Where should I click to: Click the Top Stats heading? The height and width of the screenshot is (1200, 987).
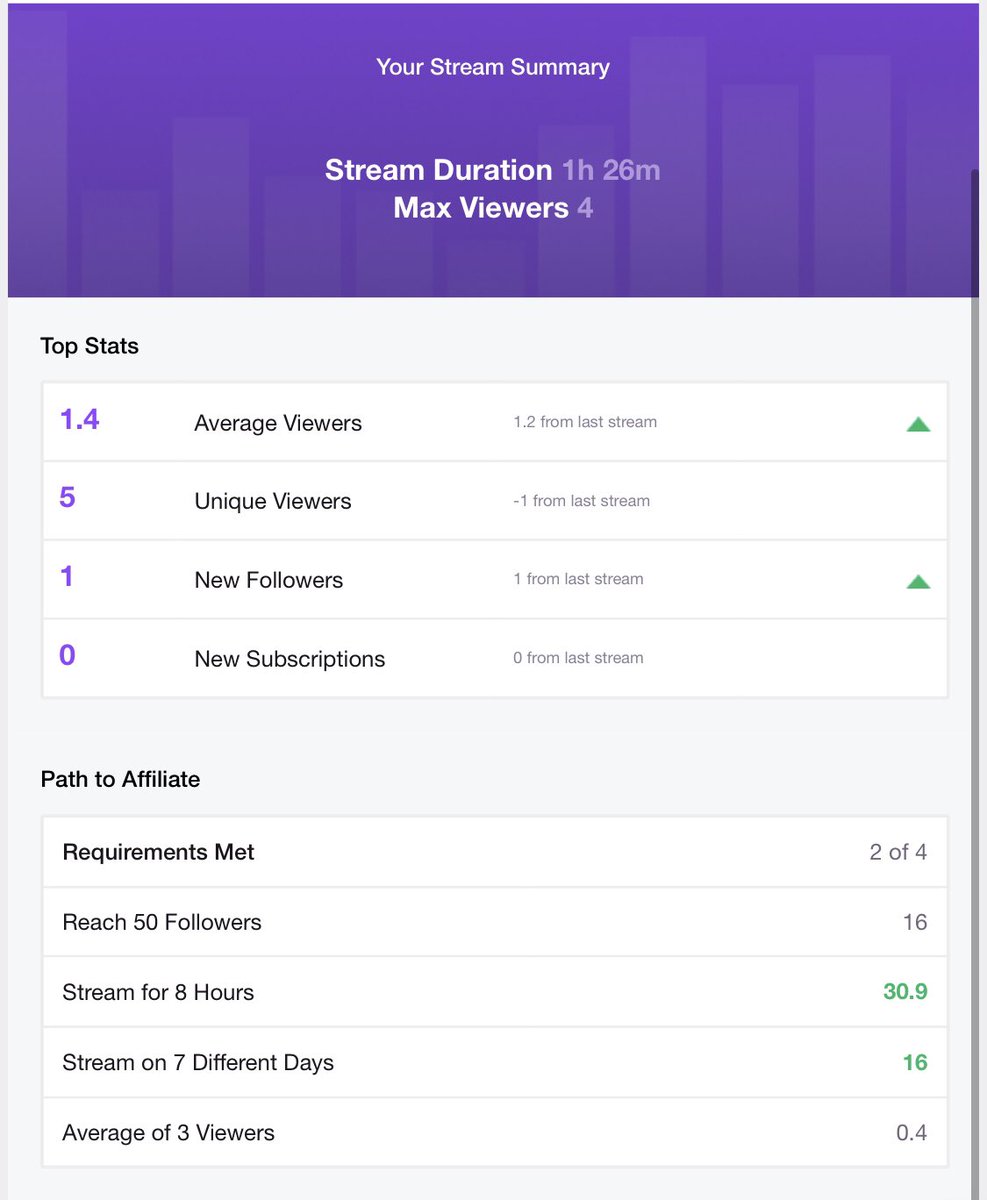pos(90,347)
